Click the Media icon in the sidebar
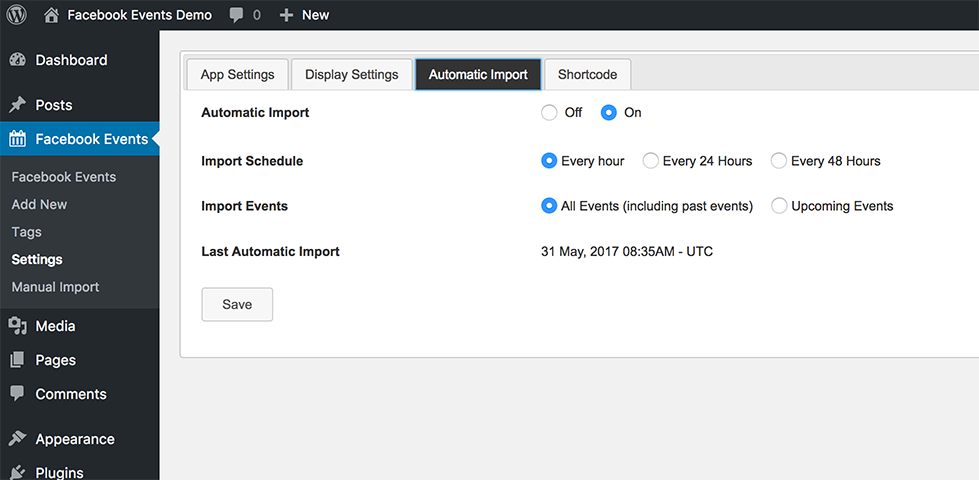Viewport: 979px width, 480px height. click(x=18, y=326)
